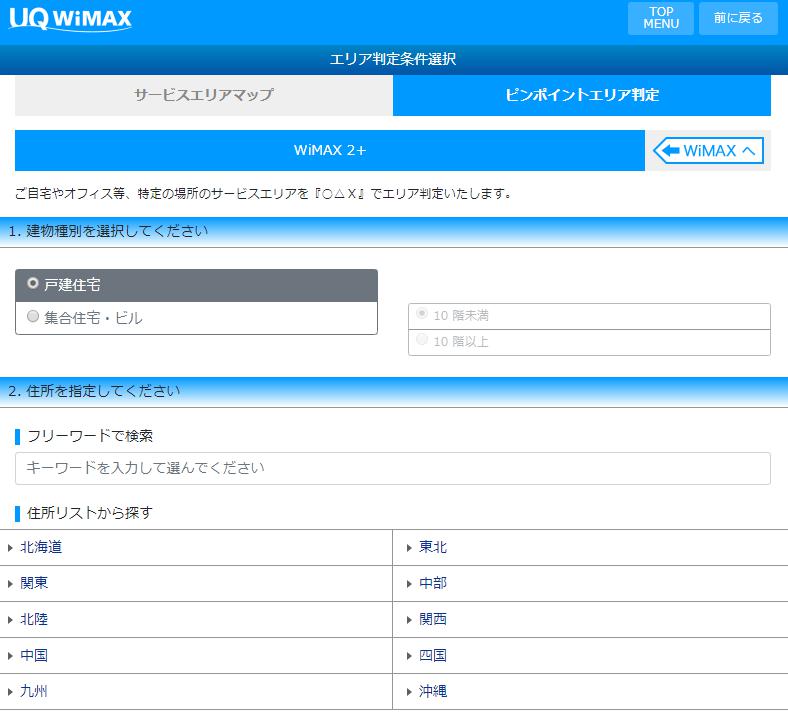Click the 2. 住所を指定してください heading

click(94, 391)
